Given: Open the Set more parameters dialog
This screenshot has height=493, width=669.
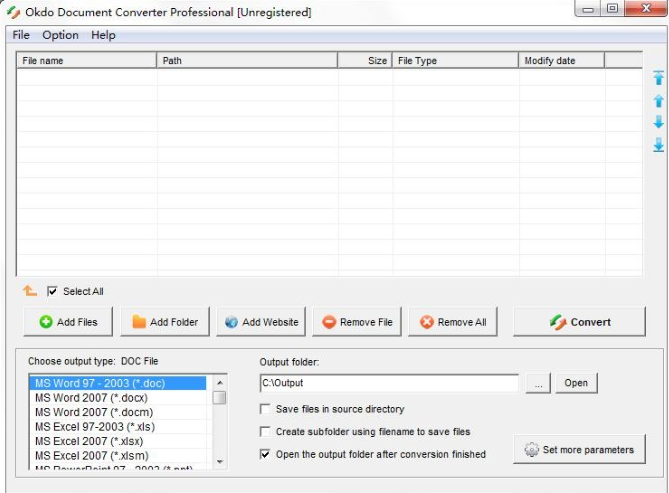Looking at the screenshot, I should [x=579, y=449].
